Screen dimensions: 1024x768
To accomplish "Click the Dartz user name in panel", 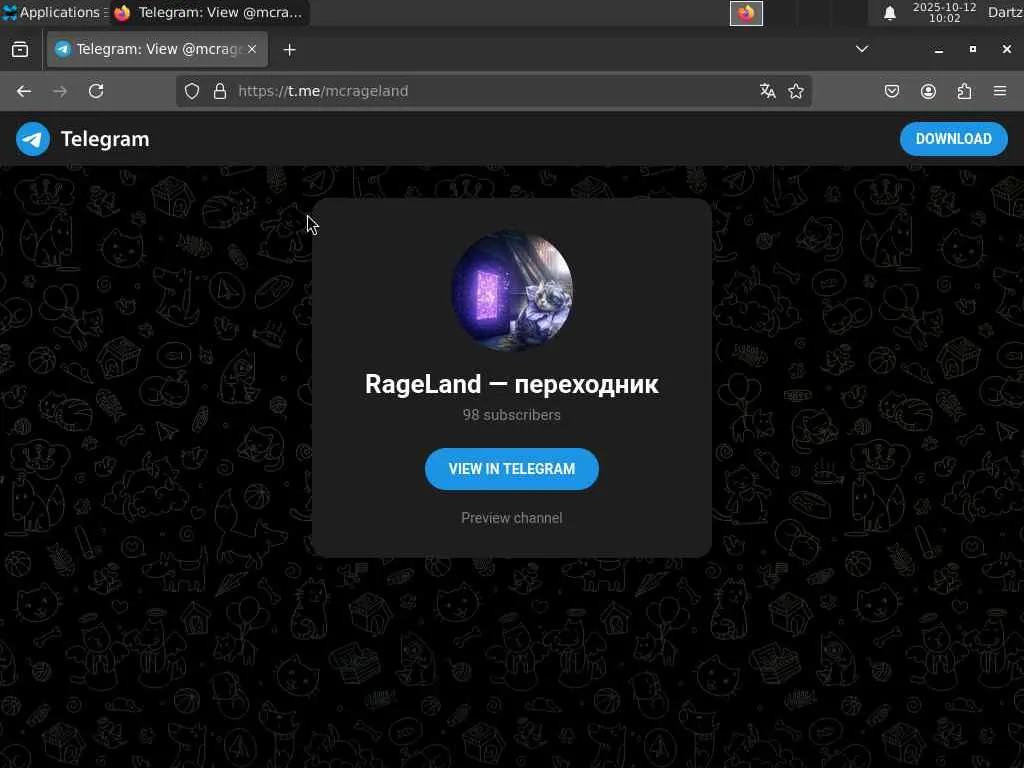I will point(1005,12).
